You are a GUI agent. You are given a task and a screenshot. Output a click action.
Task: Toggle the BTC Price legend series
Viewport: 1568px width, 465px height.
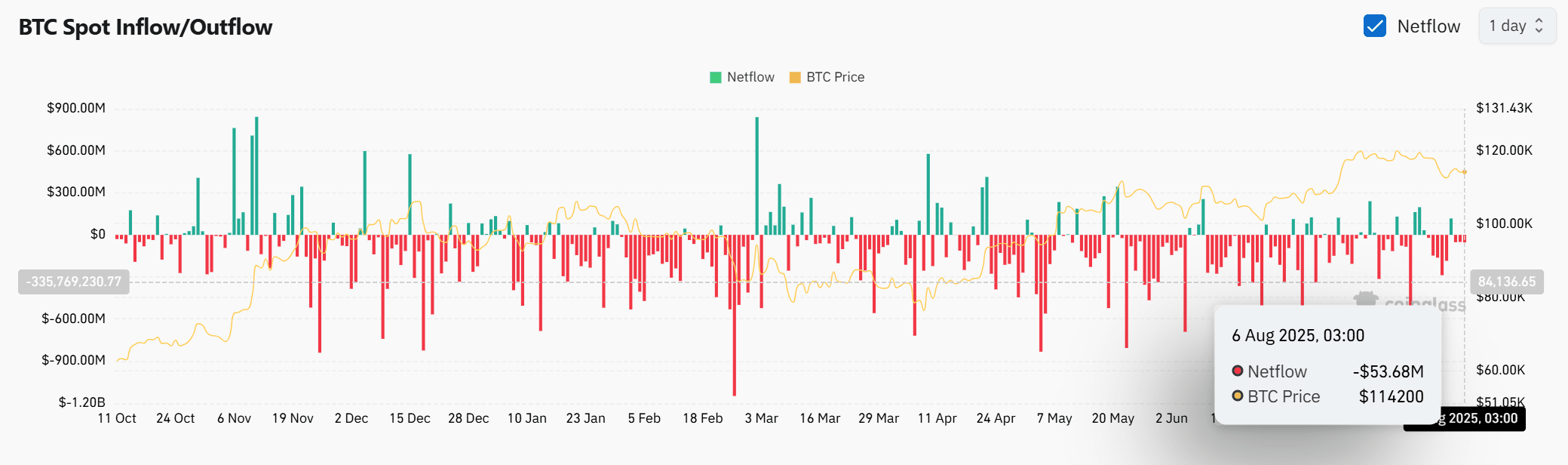click(x=827, y=77)
